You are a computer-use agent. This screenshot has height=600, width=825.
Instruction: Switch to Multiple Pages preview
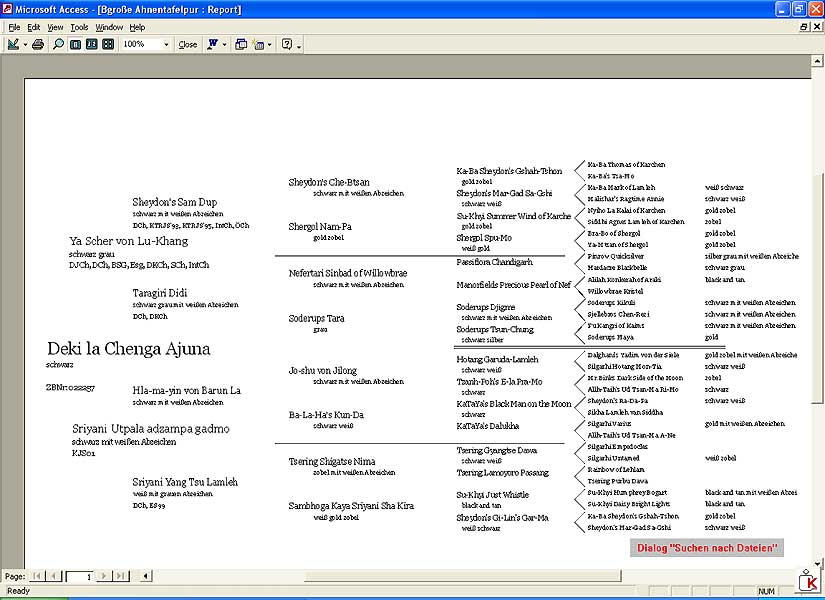[108, 44]
